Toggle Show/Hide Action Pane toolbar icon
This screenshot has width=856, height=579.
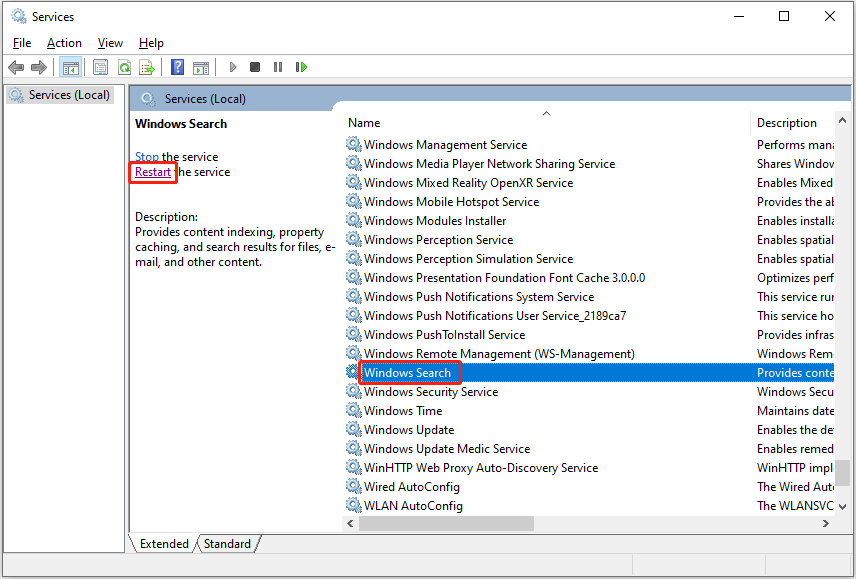(x=201, y=68)
